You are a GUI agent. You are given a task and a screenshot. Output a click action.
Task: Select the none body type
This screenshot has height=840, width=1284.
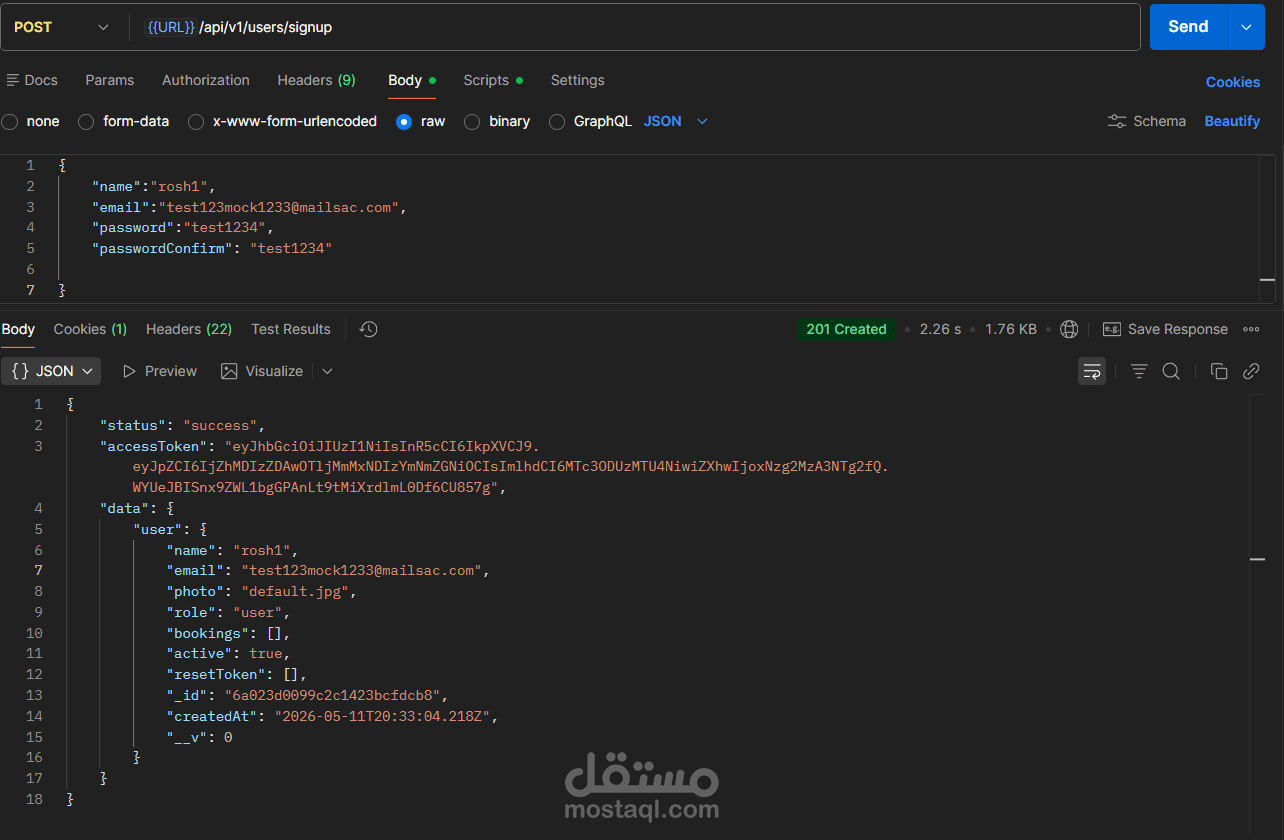[10, 121]
